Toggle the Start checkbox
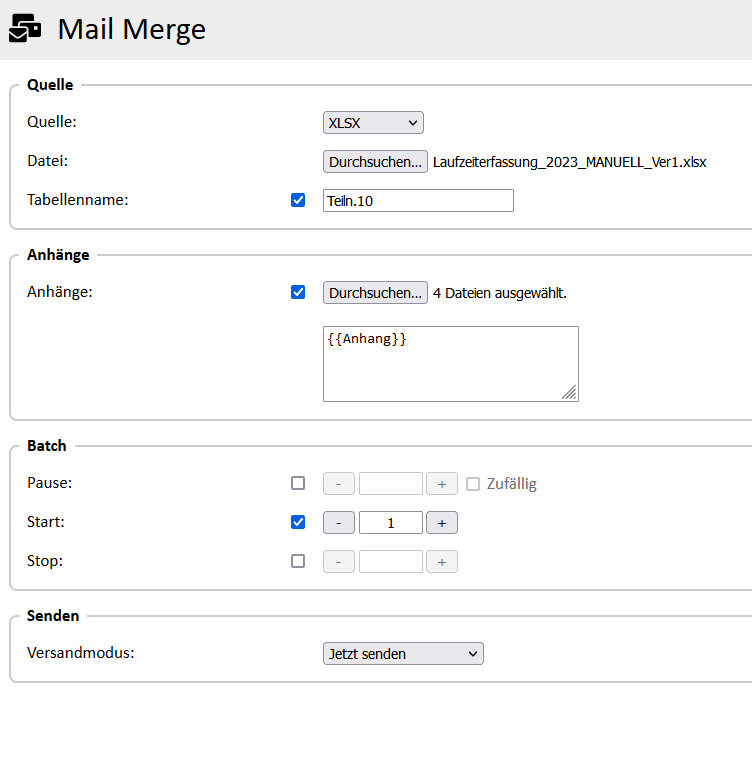 pyautogui.click(x=298, y=522)
